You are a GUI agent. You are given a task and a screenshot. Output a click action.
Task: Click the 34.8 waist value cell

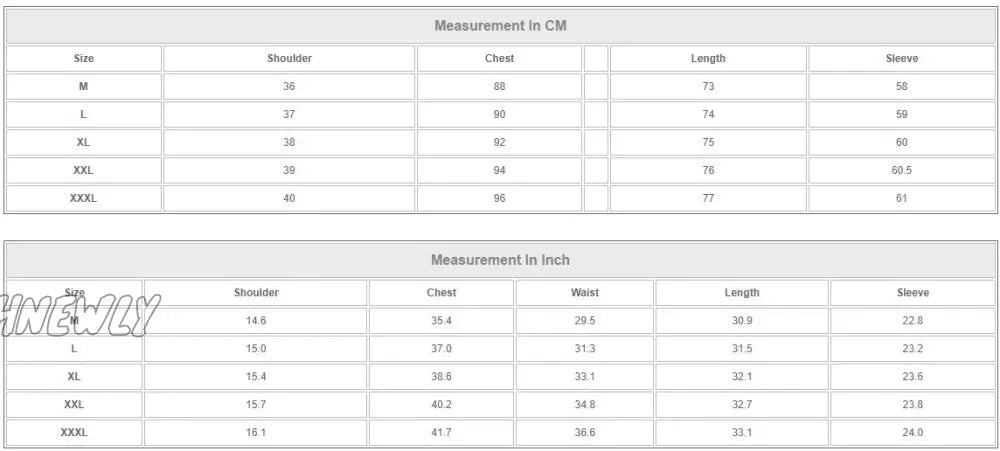pyautogui.click(x=585, y=404)
